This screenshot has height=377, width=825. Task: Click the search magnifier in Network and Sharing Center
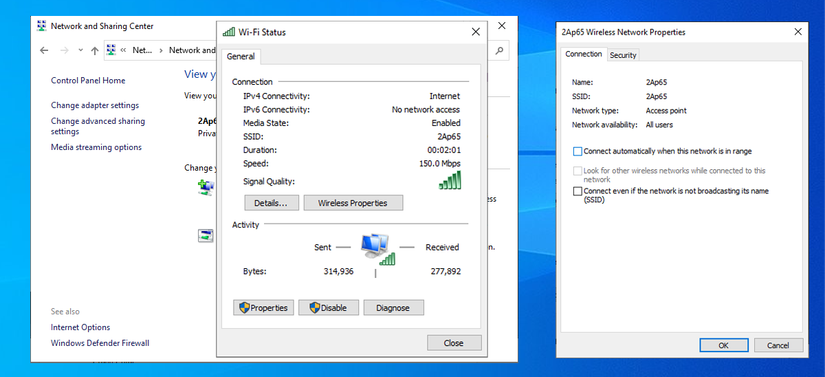[499, 50]
